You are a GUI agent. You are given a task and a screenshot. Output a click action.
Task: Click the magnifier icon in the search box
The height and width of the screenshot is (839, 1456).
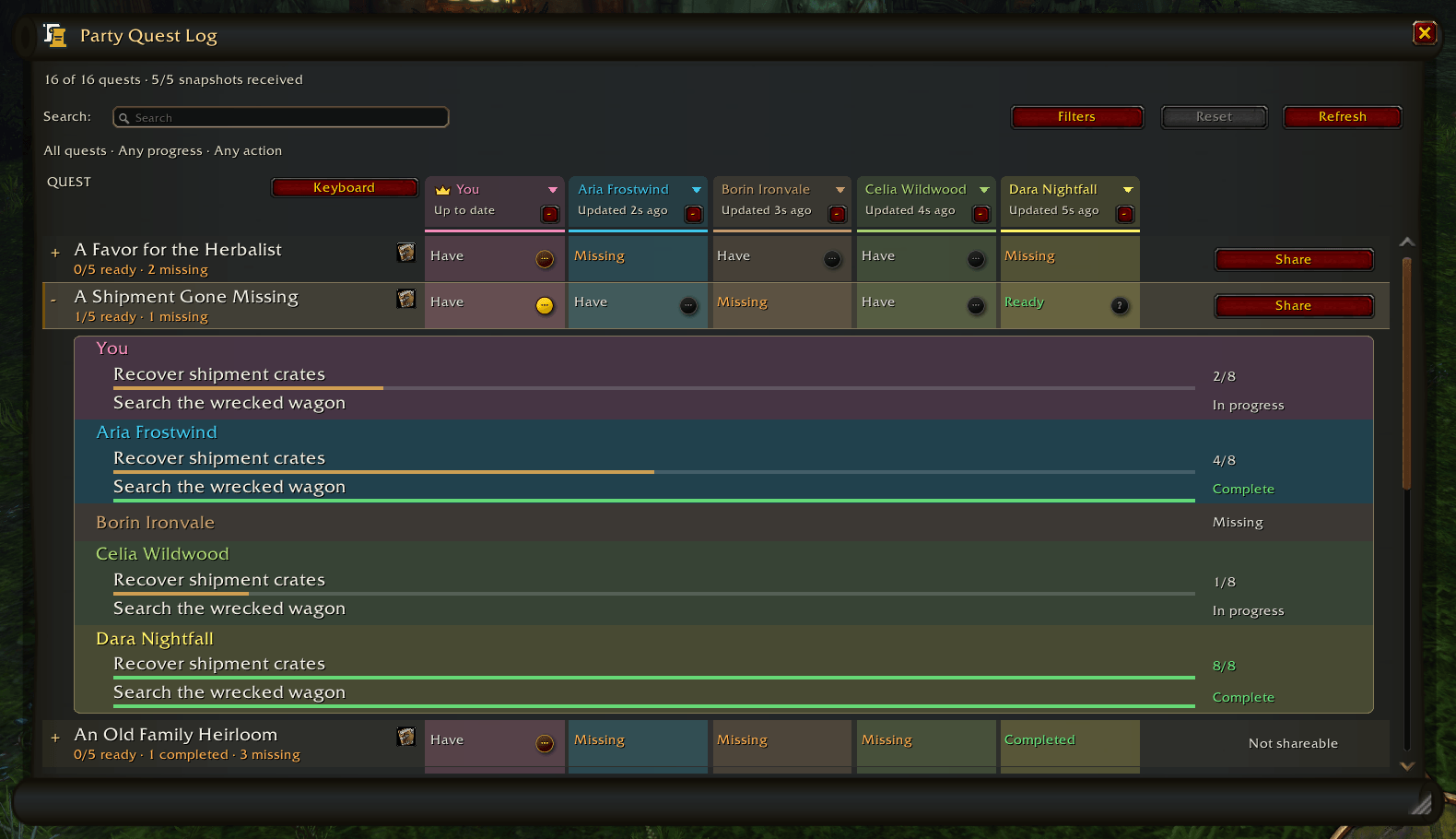pos(124,118)
